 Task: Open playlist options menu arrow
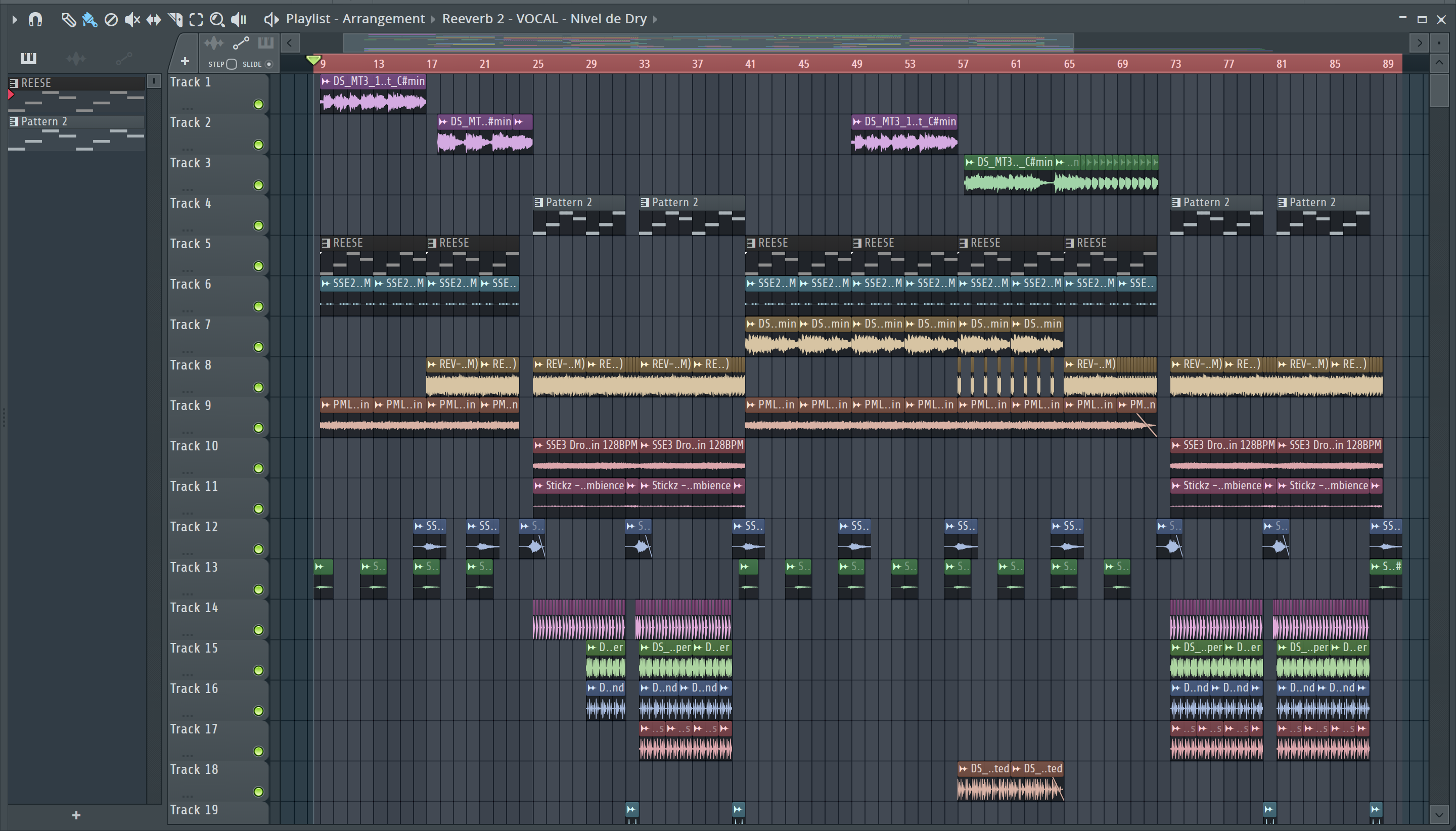(x=14, y=19)
